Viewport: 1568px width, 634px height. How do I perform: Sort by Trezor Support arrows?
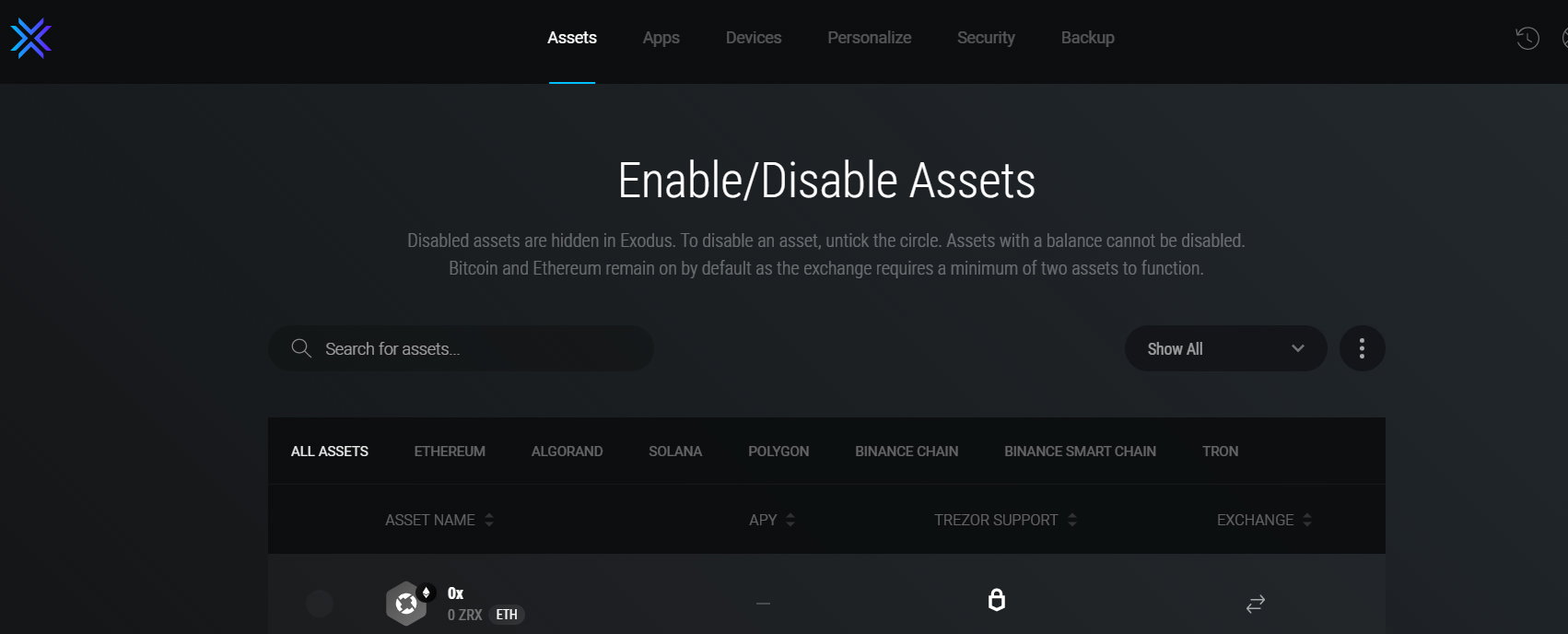[1071, 520]
